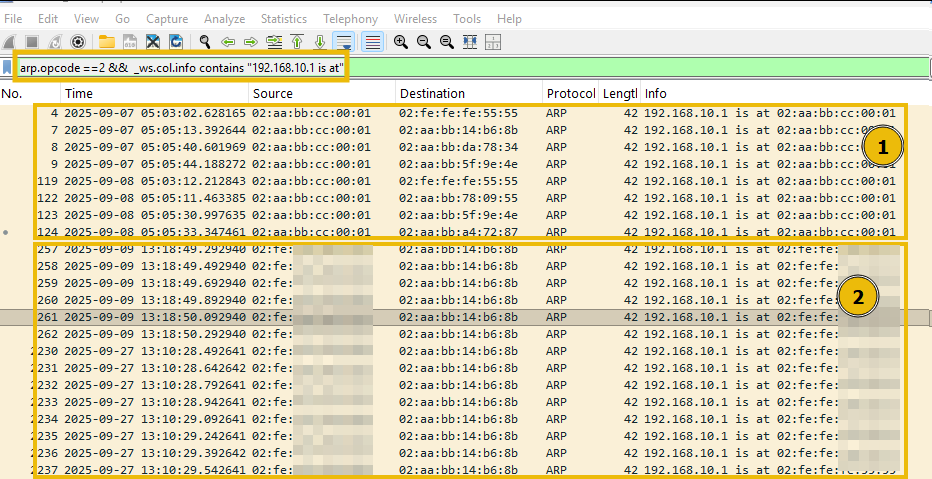This screenshot has height=479, width=932.
Task: Reload this capture file
Action: [x=176, y=42]
